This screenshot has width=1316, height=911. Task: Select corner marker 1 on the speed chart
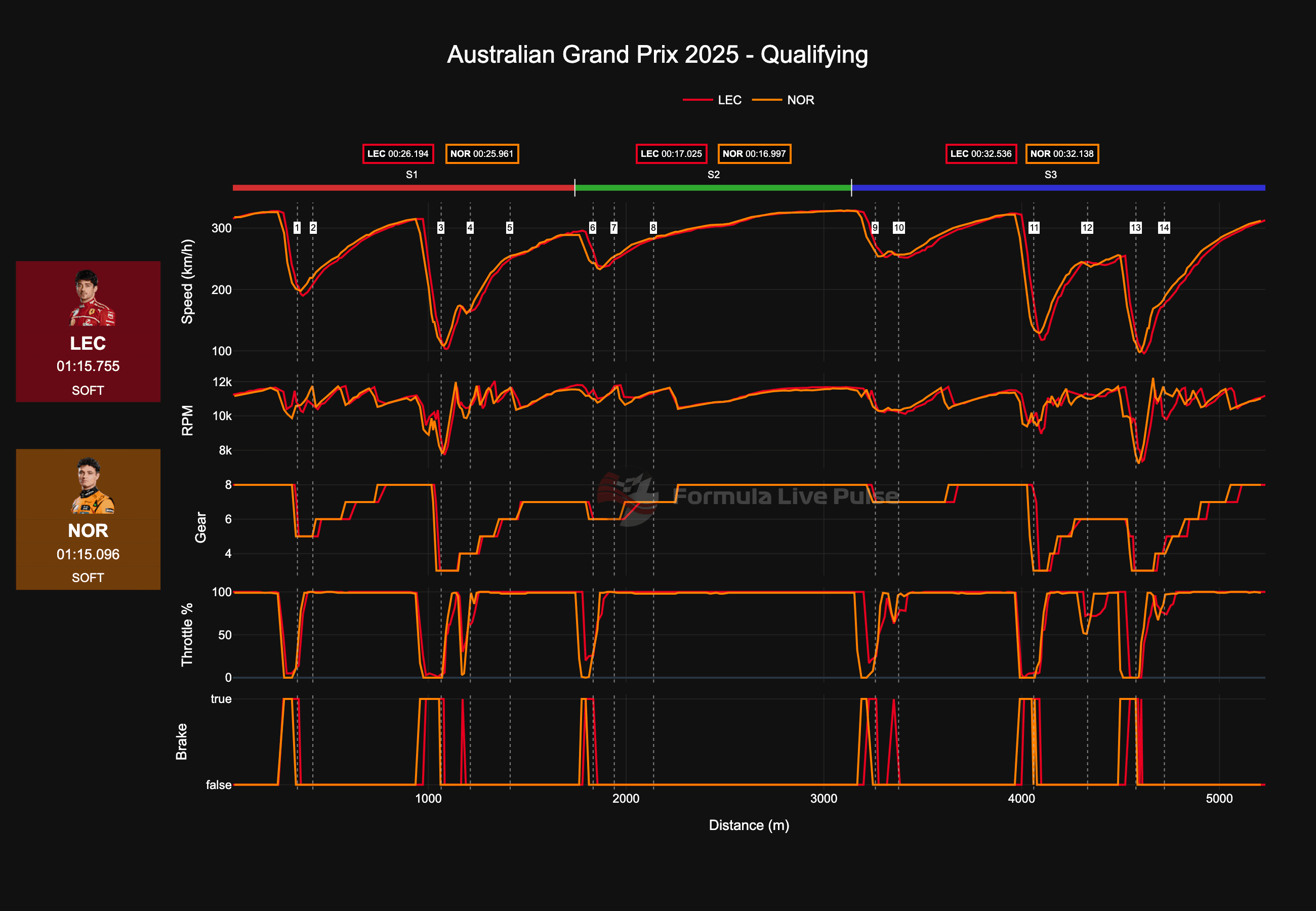297,228
